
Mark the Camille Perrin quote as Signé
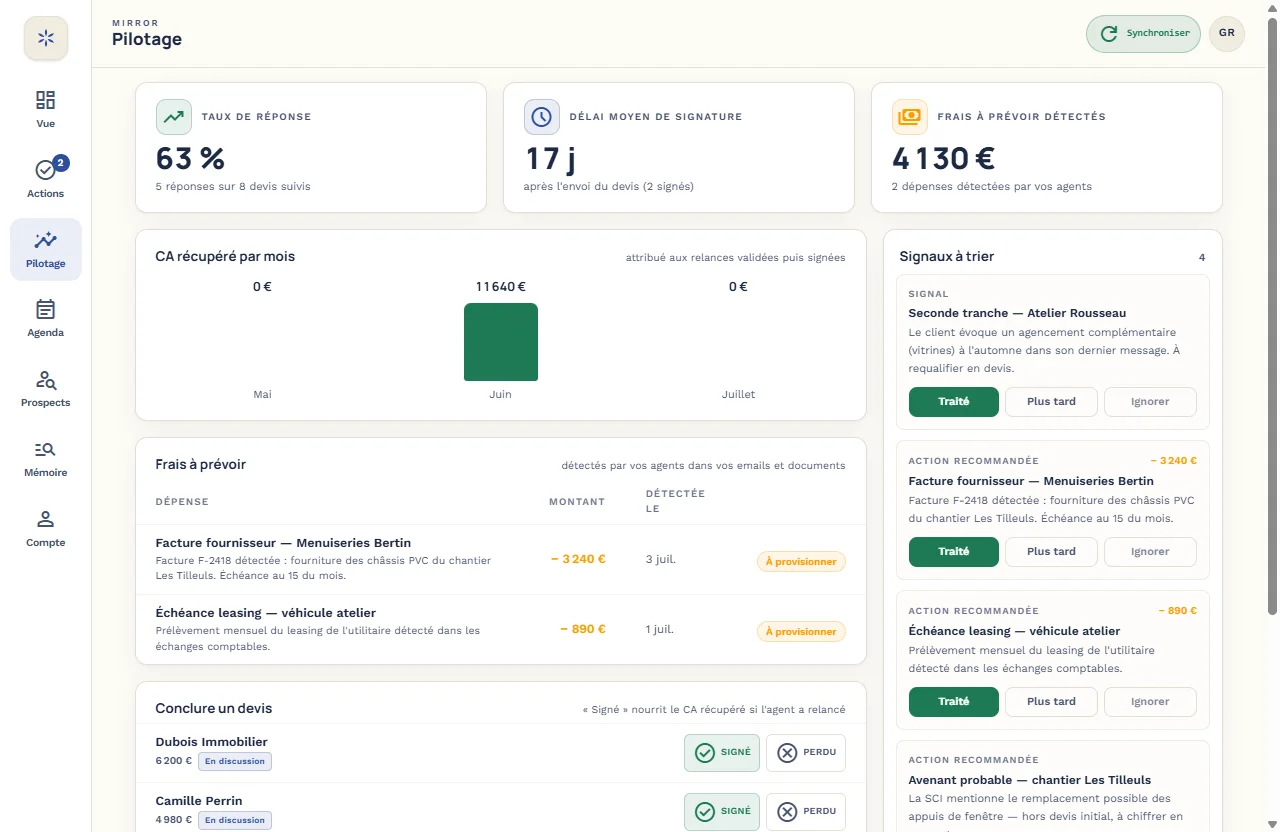tap(722, 812)
